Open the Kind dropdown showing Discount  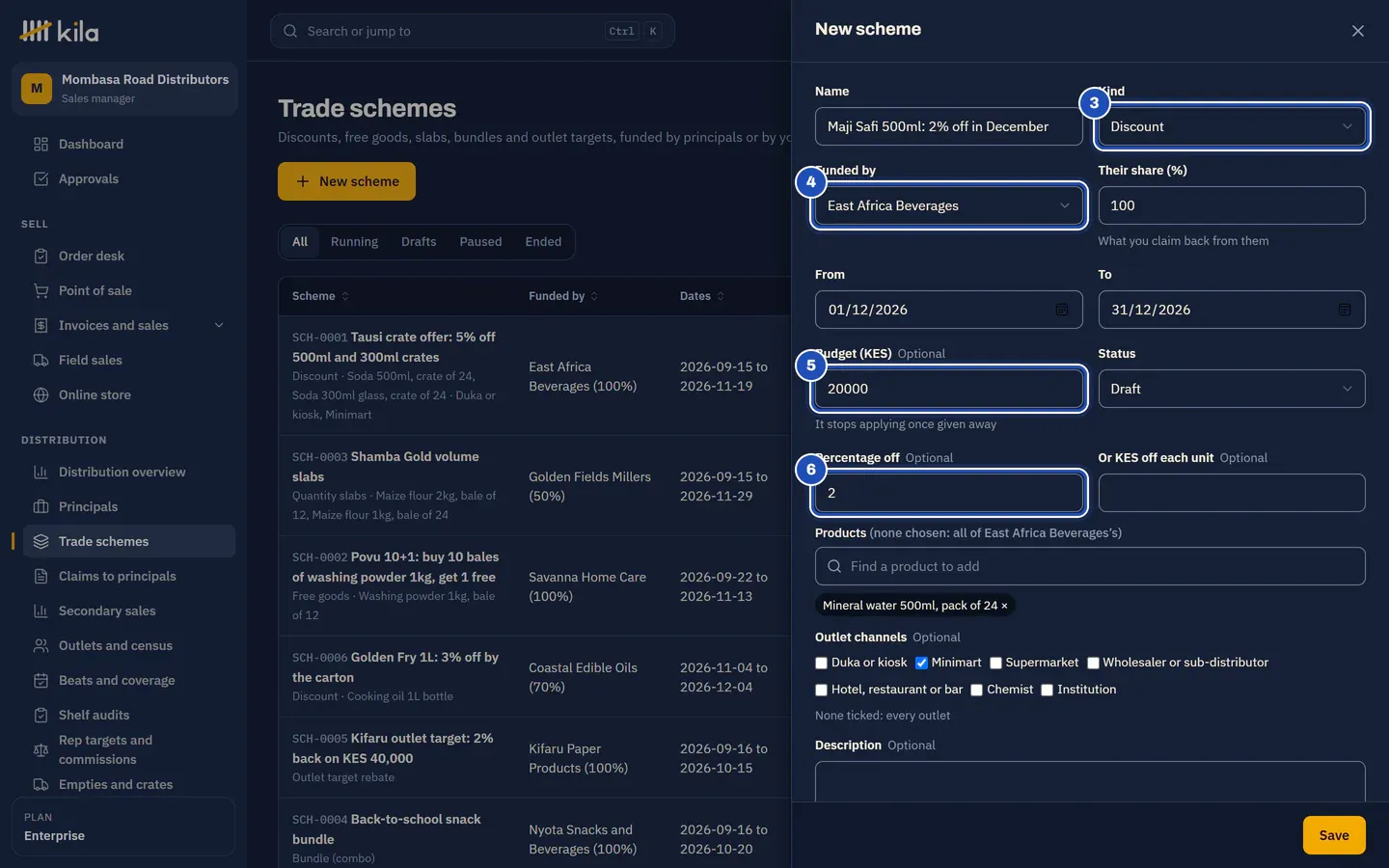click(1231, 126)
